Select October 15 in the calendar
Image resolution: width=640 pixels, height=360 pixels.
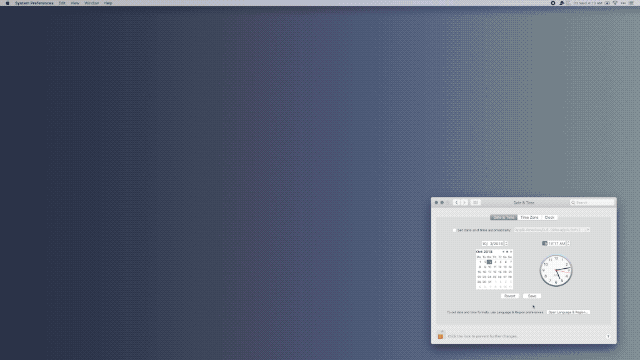point(480,272)
